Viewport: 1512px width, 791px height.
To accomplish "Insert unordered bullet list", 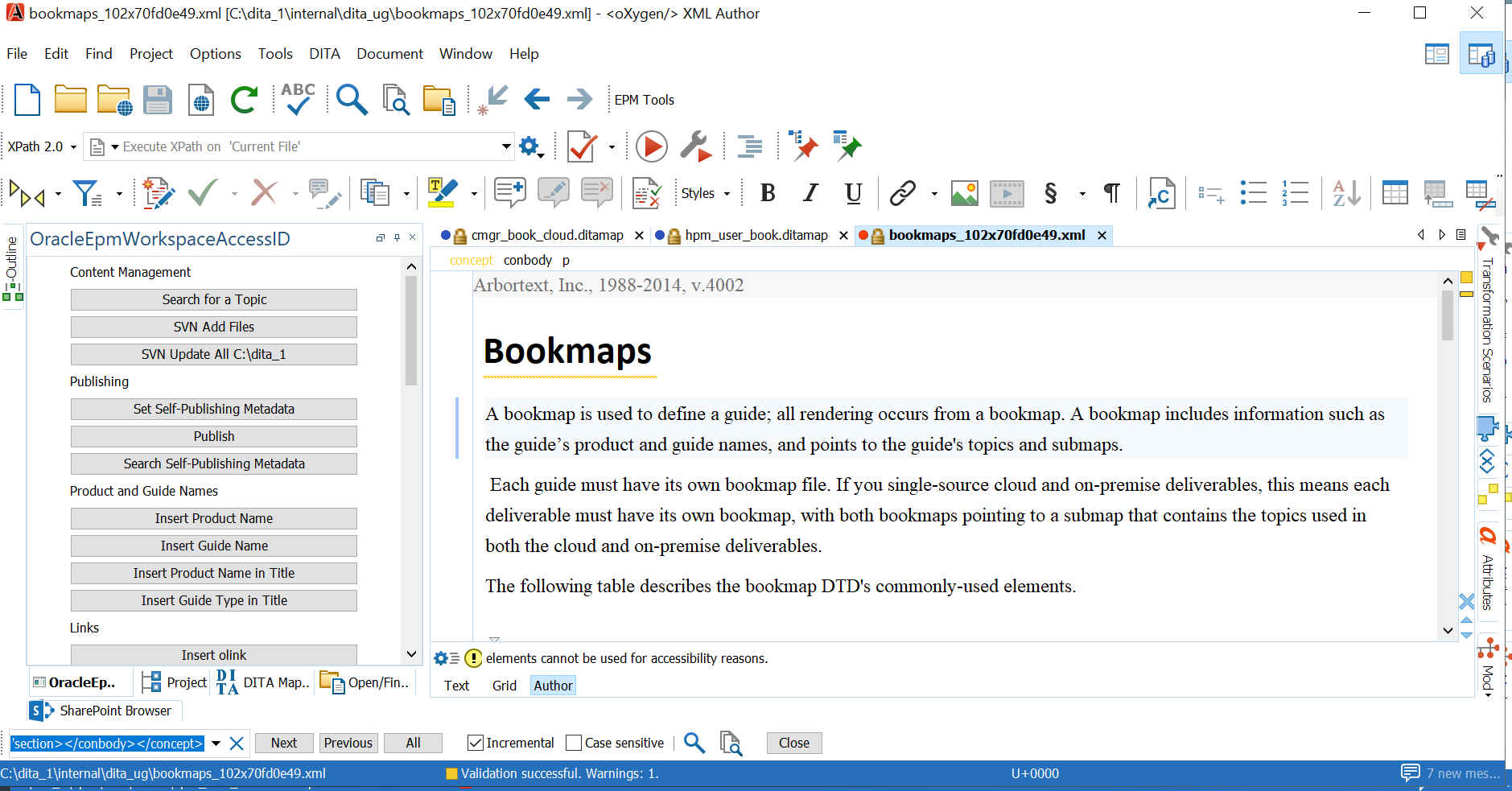I will pos(1253,193).
